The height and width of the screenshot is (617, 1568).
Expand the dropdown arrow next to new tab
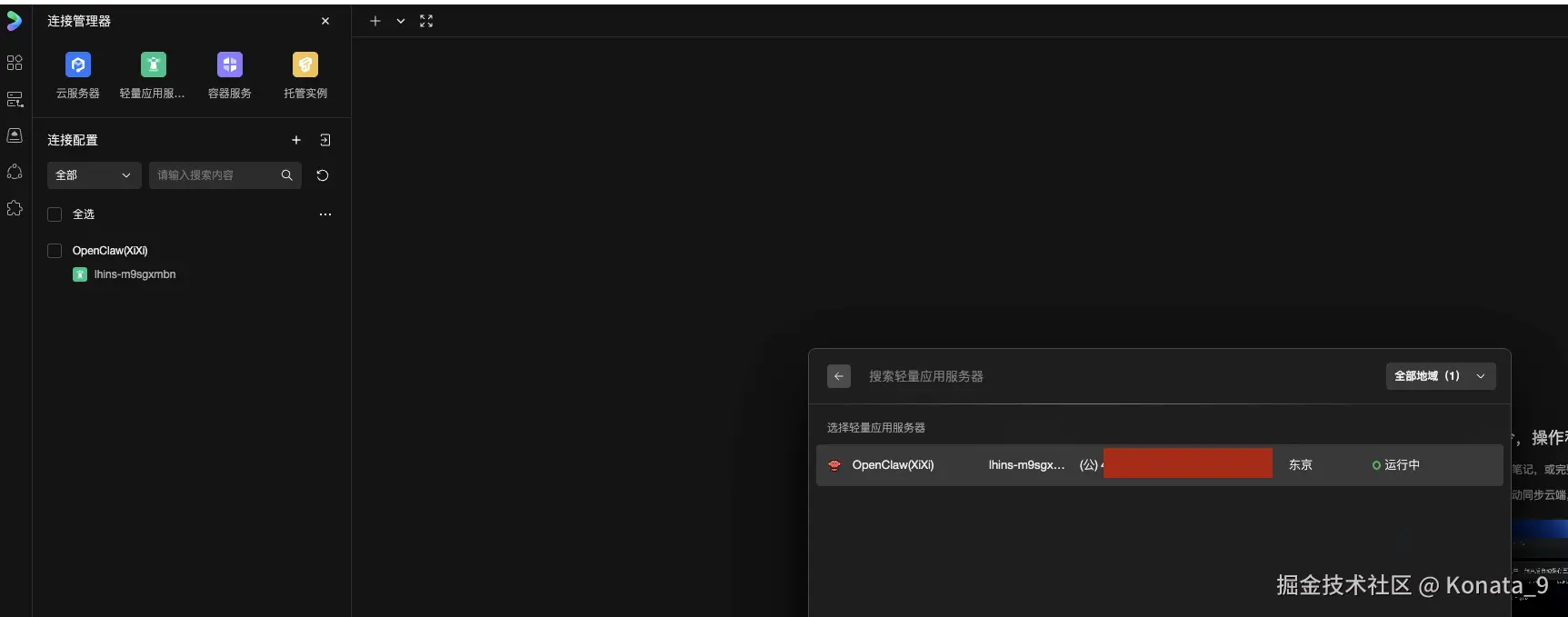(401, 21)
